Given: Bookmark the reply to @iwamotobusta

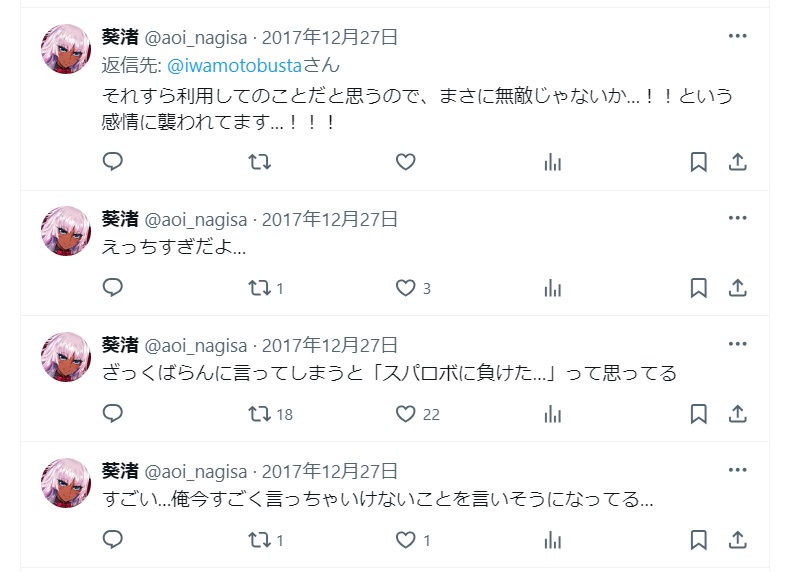Looking at the screenshot, I should pos(698,162).
